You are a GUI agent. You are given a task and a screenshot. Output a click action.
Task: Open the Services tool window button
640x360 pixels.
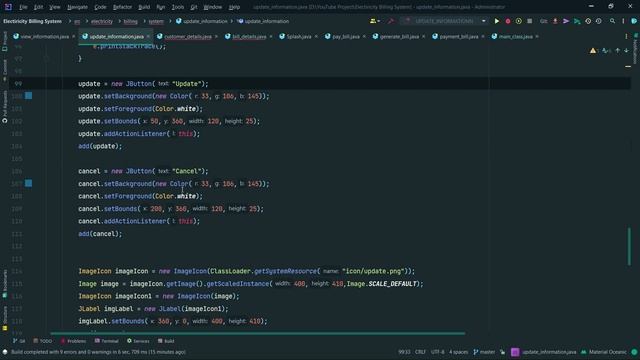[138, 341]
